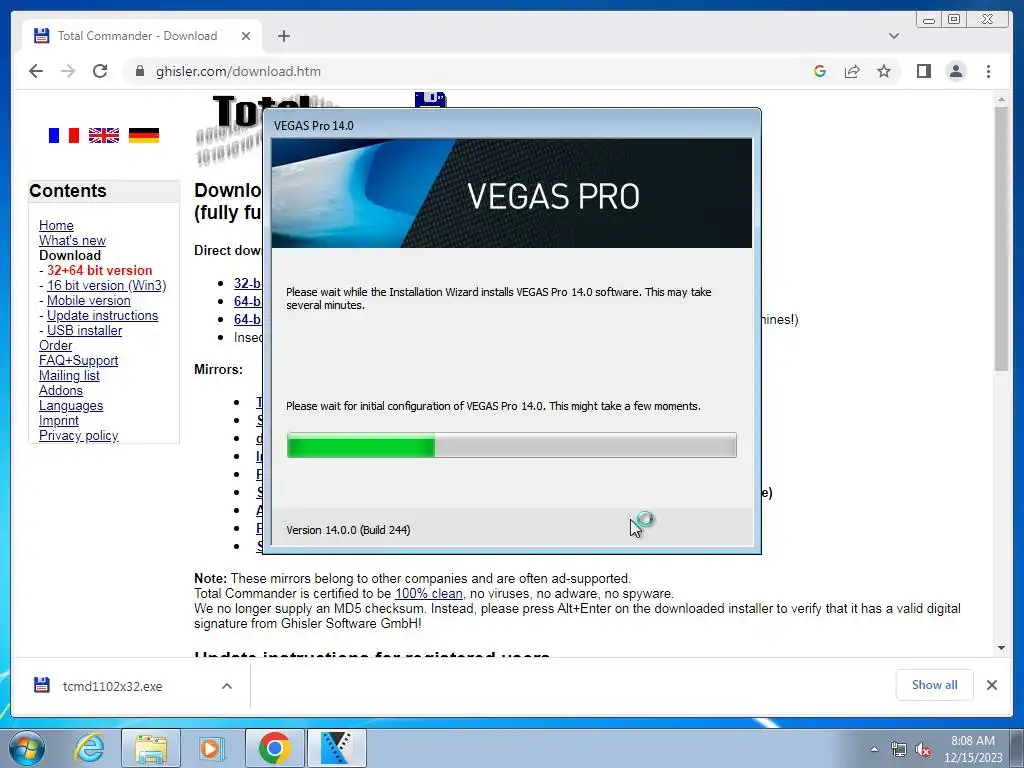Click Show all downloads

click(x=935, y=685)
